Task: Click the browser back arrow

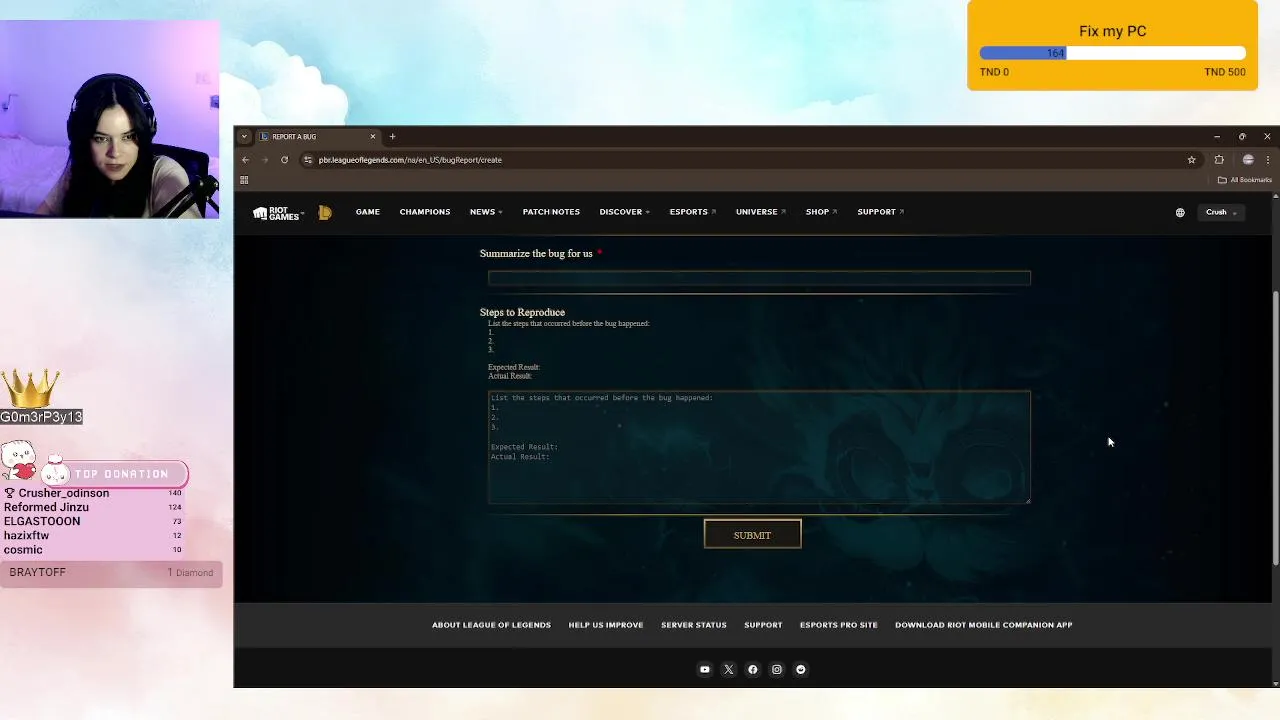Action: pyautogui.click(x=245, y=160)
